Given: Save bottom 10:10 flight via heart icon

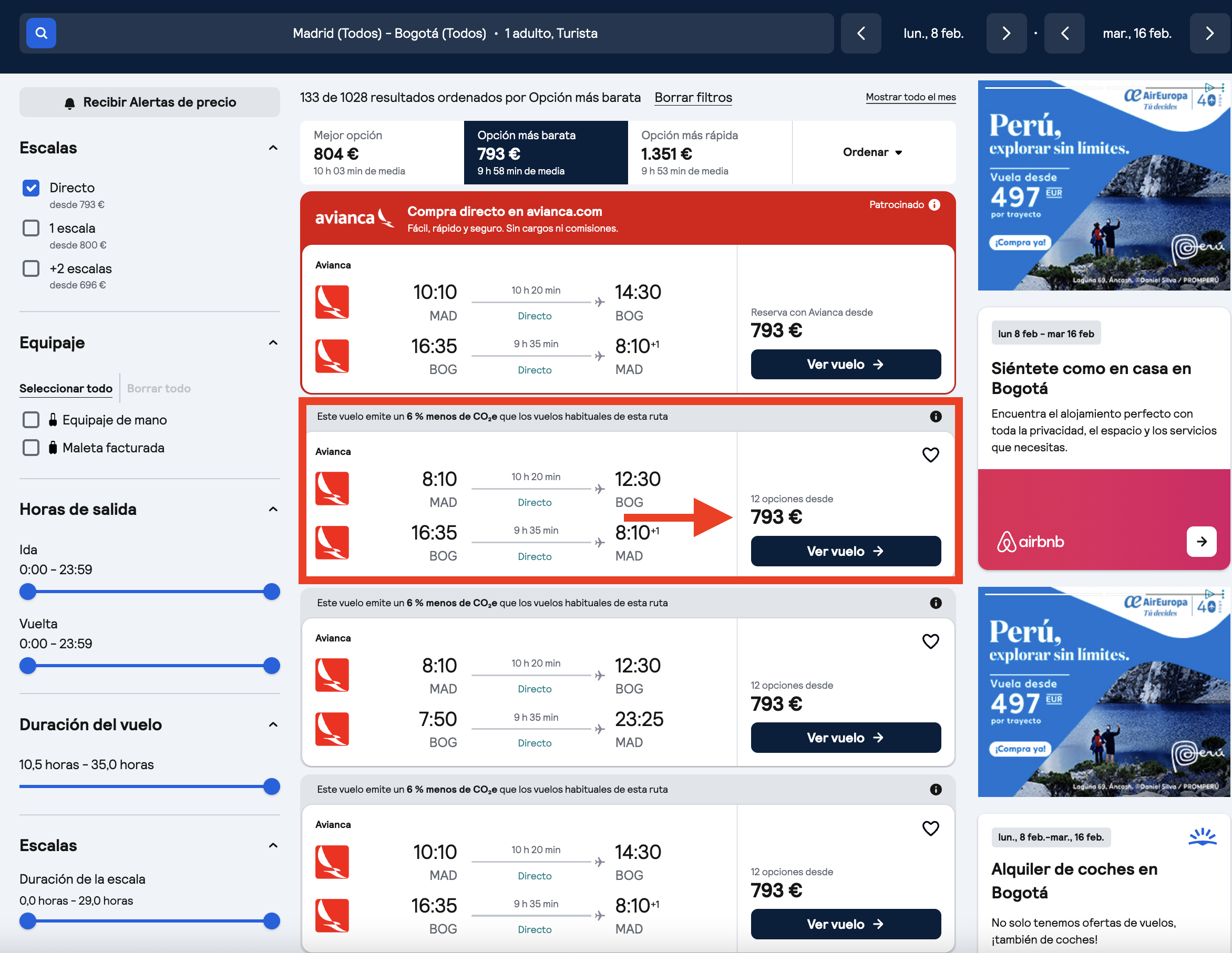Looking at the screenshot, I should pos(930,828).
